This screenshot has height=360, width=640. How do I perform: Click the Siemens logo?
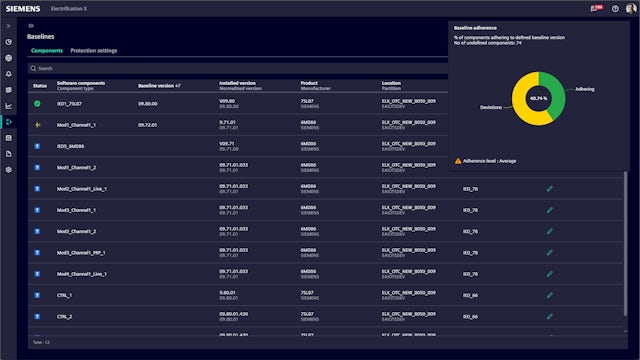coord(23,9)
